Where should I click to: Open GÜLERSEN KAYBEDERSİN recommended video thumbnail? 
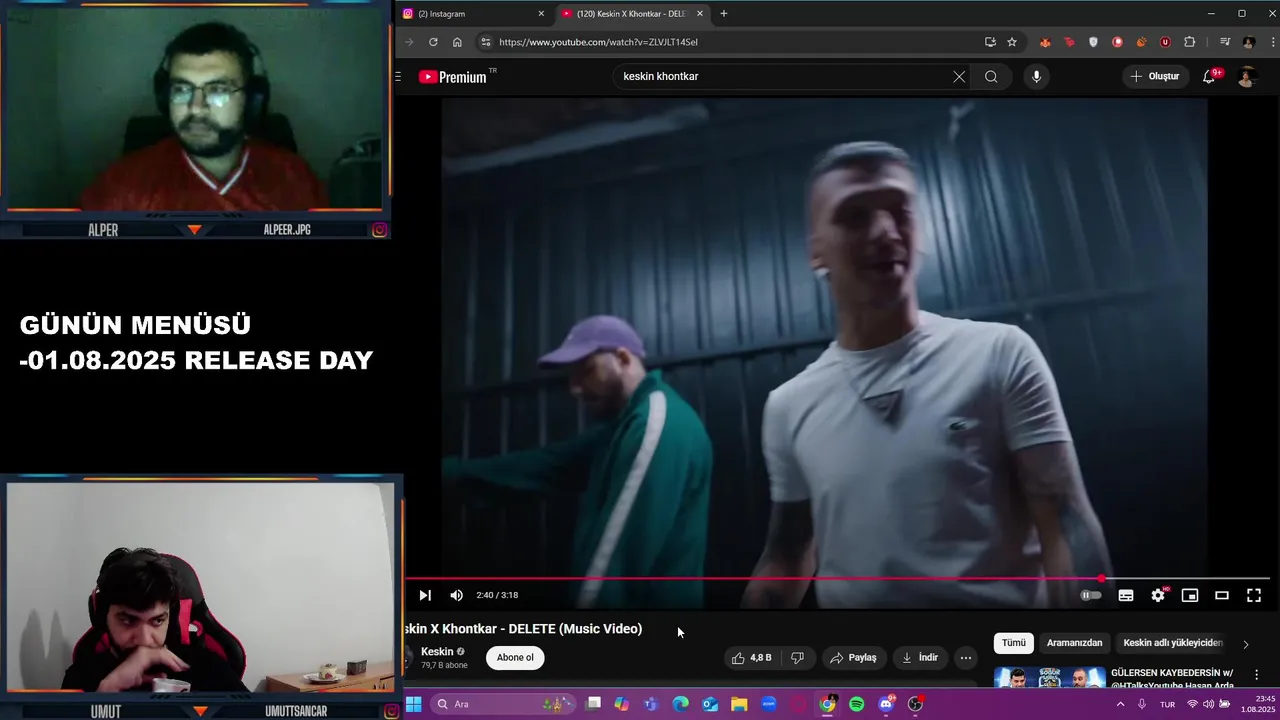click(1049, 678)
